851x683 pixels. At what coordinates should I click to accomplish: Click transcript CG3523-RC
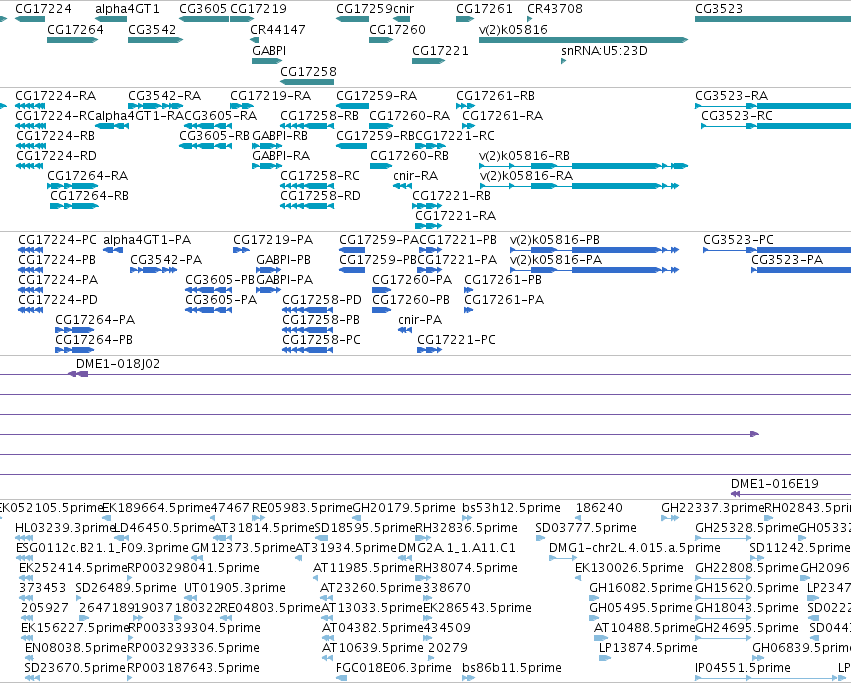click(x=737, y=116)
